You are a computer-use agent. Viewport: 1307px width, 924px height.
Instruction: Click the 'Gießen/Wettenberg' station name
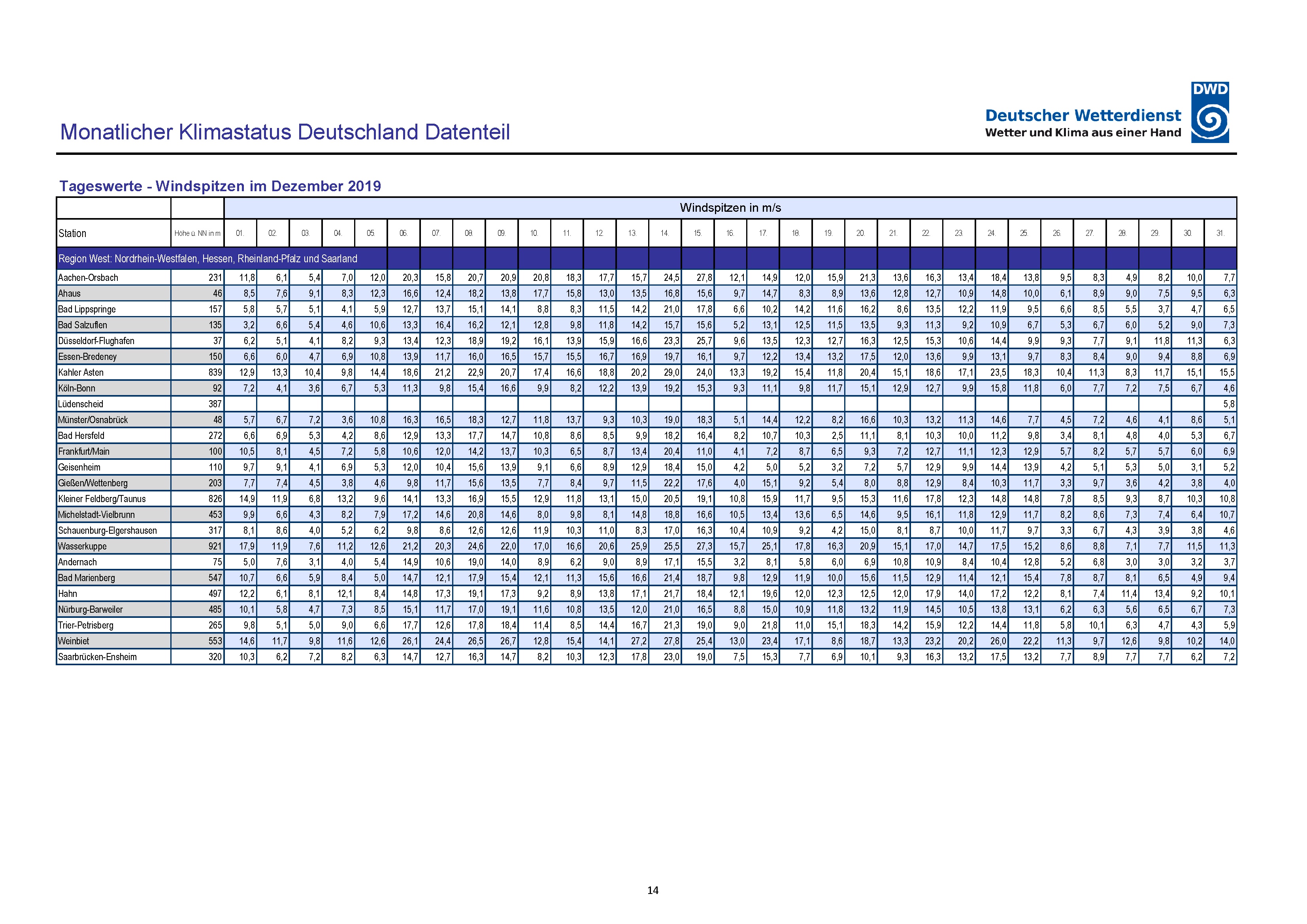93,483
